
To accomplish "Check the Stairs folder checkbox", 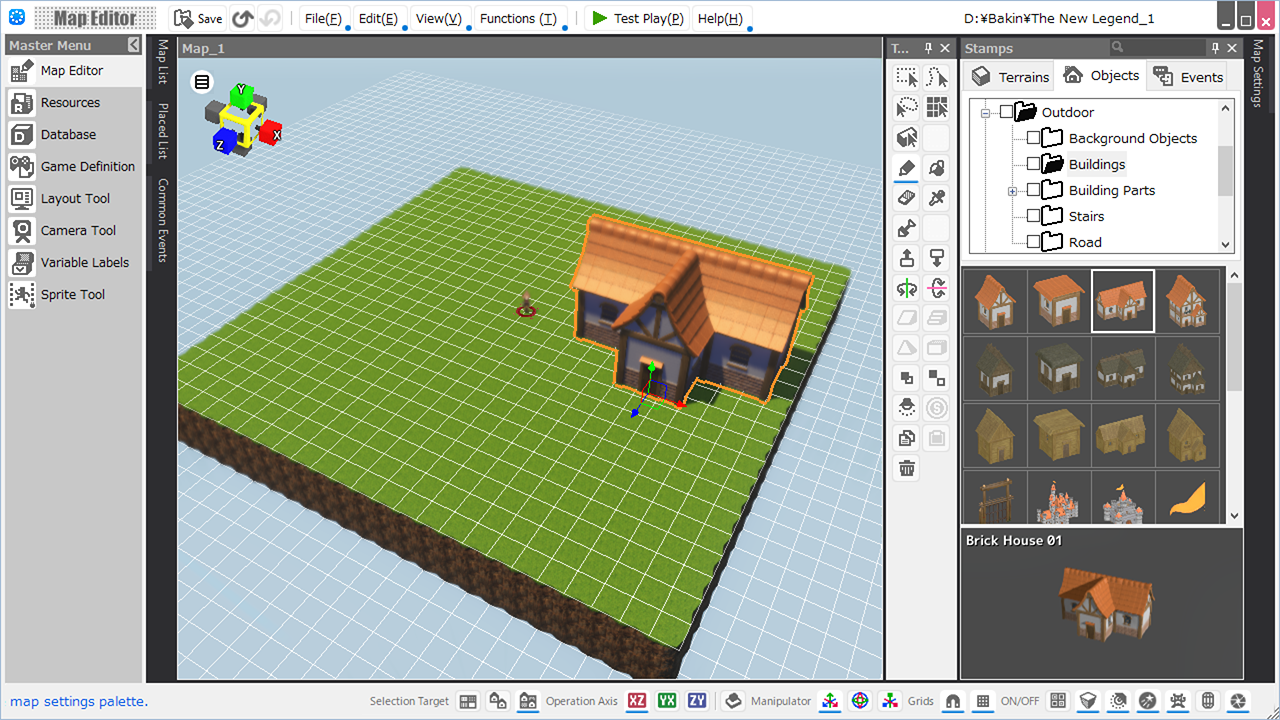I will (1034, 216).
